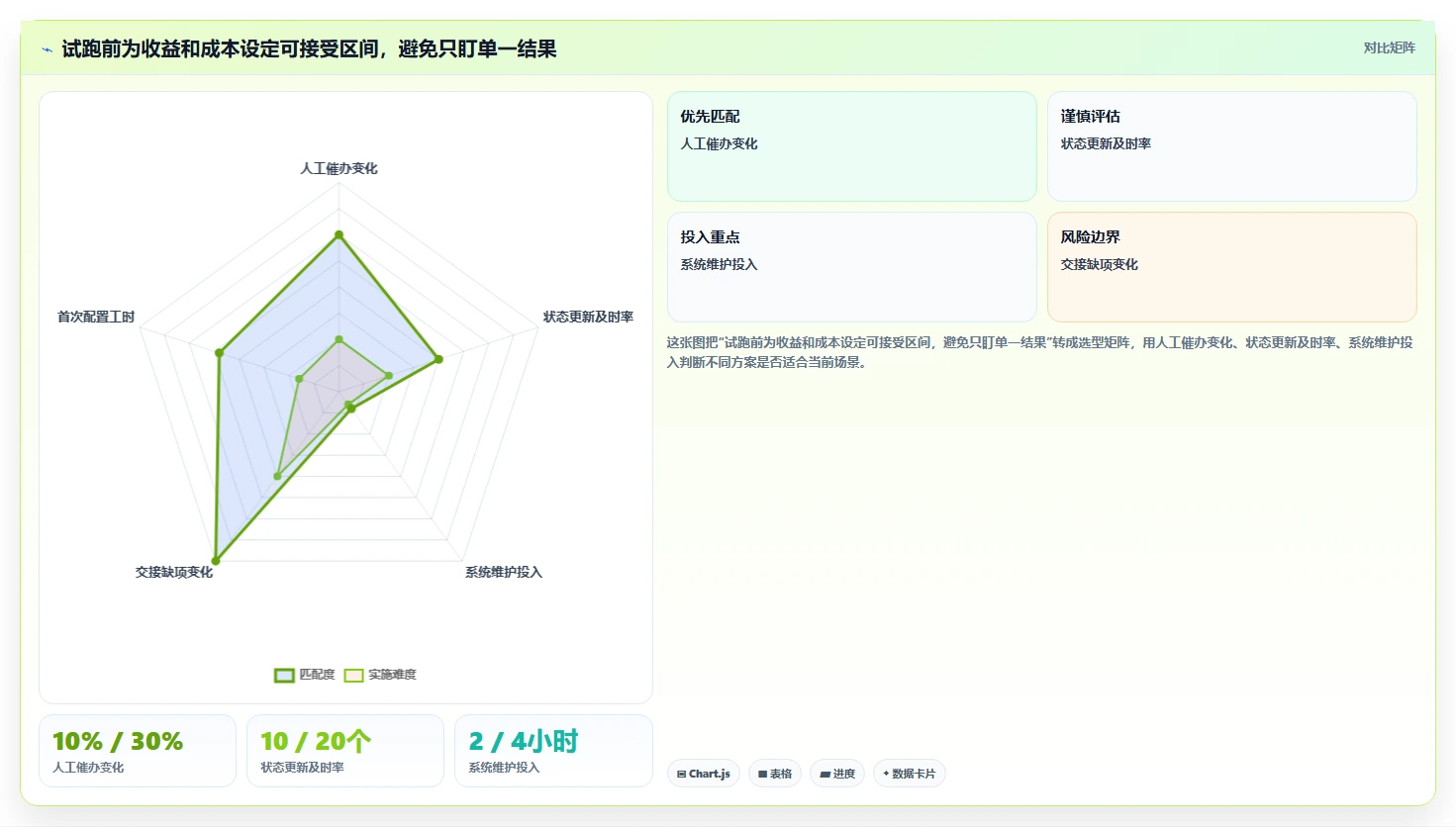The width and height of the screenshot is (1456, 827).
Task: Click the 实施难度 legend color box
Action: tap(353, 676)
